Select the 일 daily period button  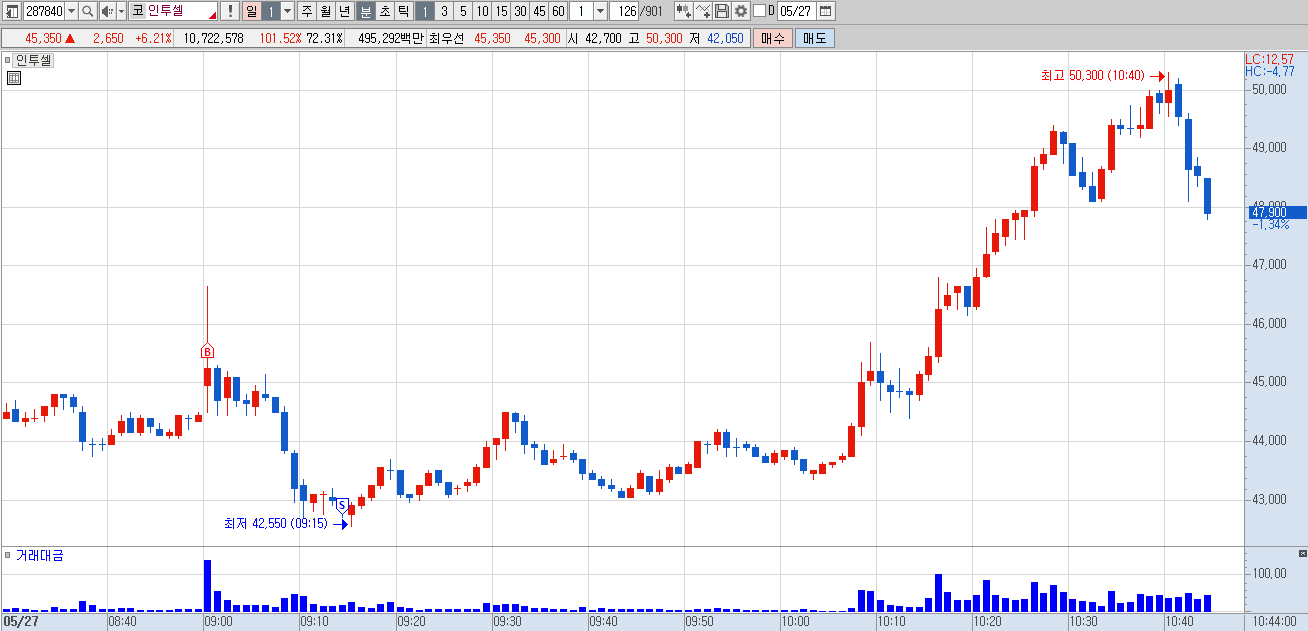coord(250,11)
